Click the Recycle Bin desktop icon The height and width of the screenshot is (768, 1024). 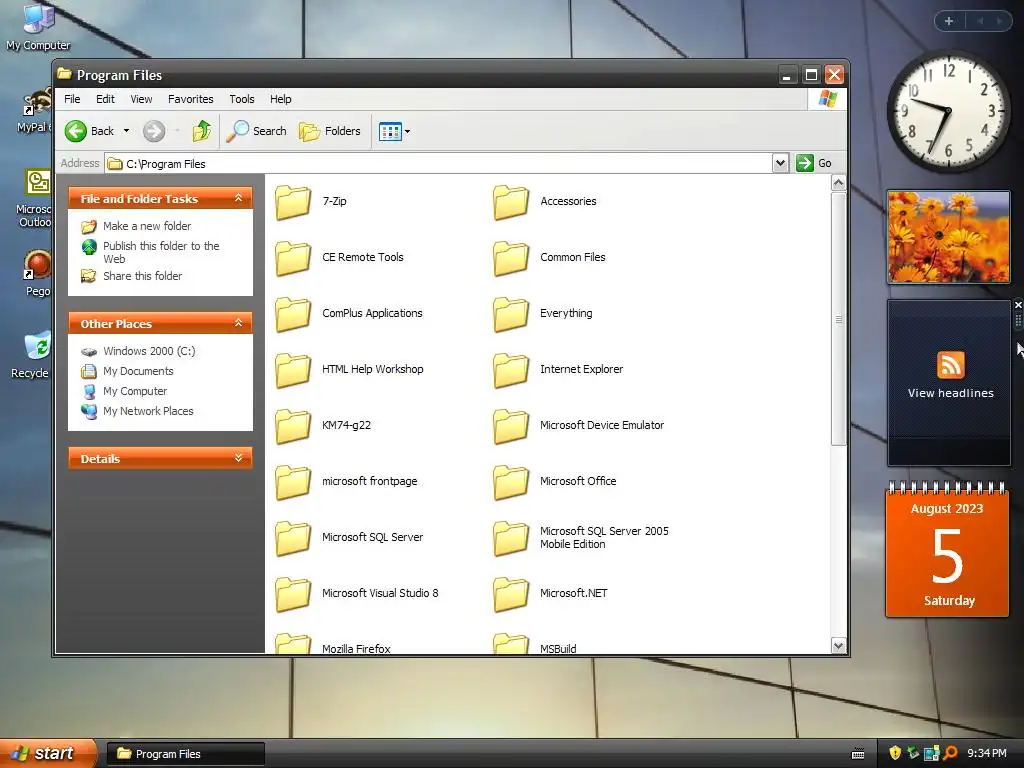[x=37, y=345]
